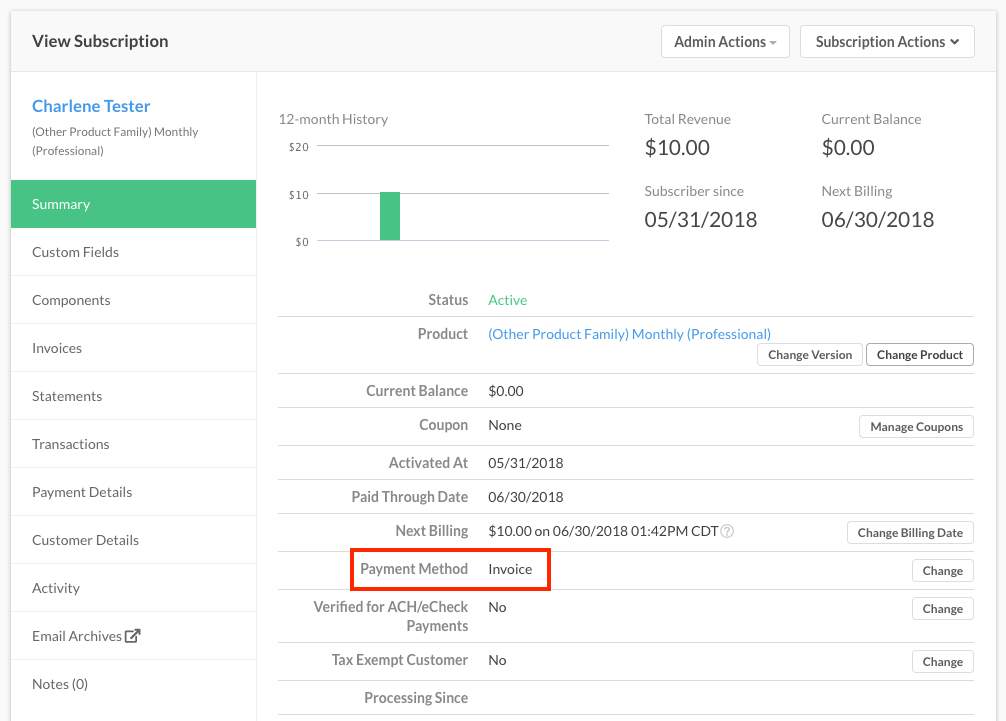This screenshot has height=721, width=1006.
Task: Open Payment Details in the sidebar
Action: [x=82, y=492]
